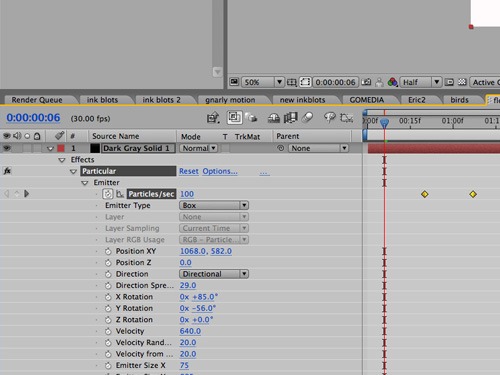Click the current time indicator handle
The width and height of the screenshot is (500, 375).
tap(384, 123)
